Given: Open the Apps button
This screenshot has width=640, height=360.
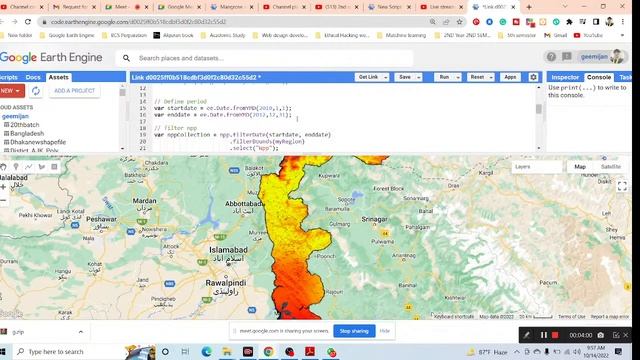Looking at the screenshot, I should click(510, 77).
